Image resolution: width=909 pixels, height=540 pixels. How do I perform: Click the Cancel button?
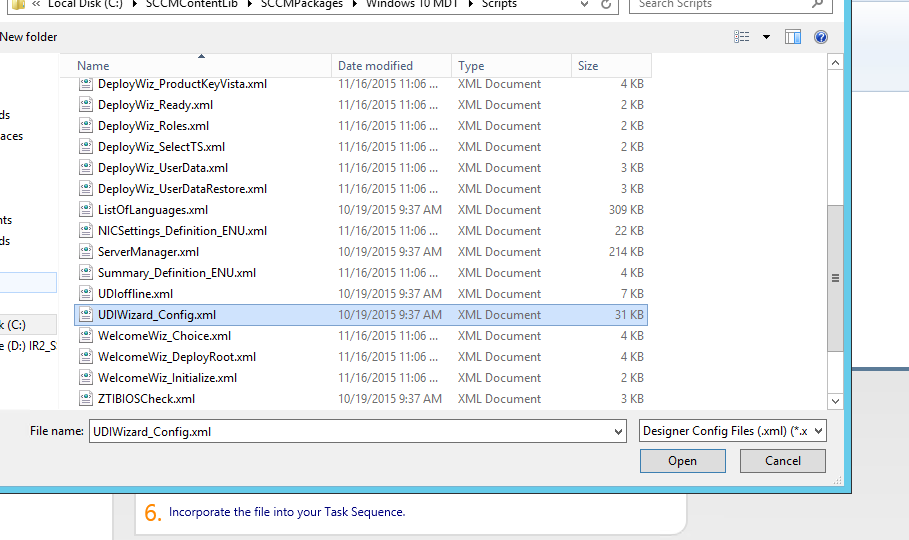[783, 461]
